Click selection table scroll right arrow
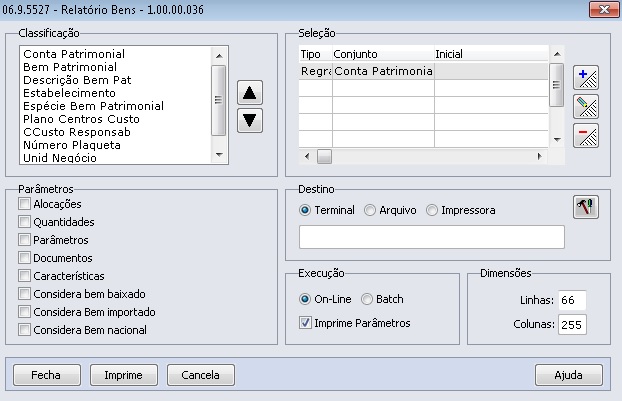 [539, 156]
